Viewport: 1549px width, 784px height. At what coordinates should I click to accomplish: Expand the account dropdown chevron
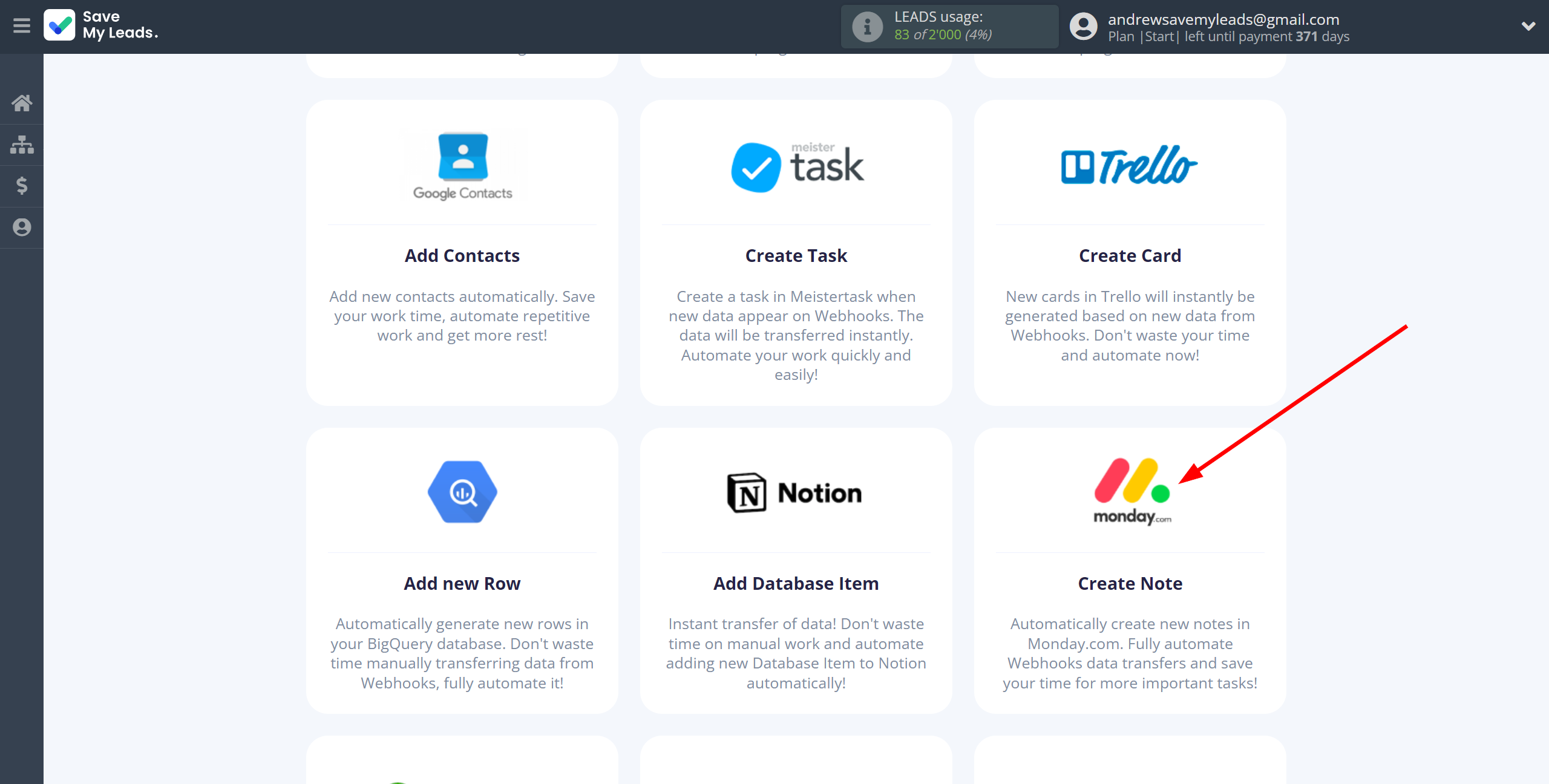[1528, 27]
